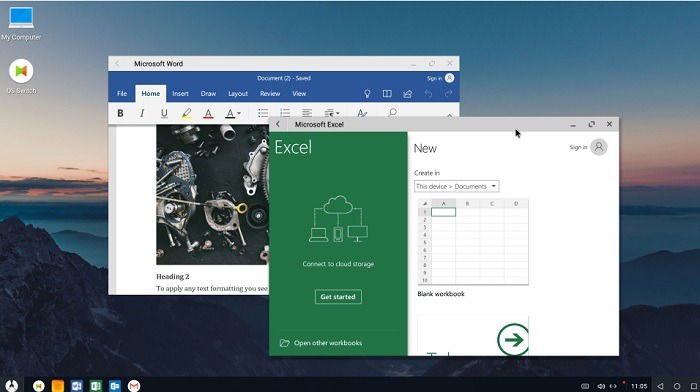The image size is (700, 392).
Task: Switch to the Insert tab in Word
Action: click(x=180, y=94)
